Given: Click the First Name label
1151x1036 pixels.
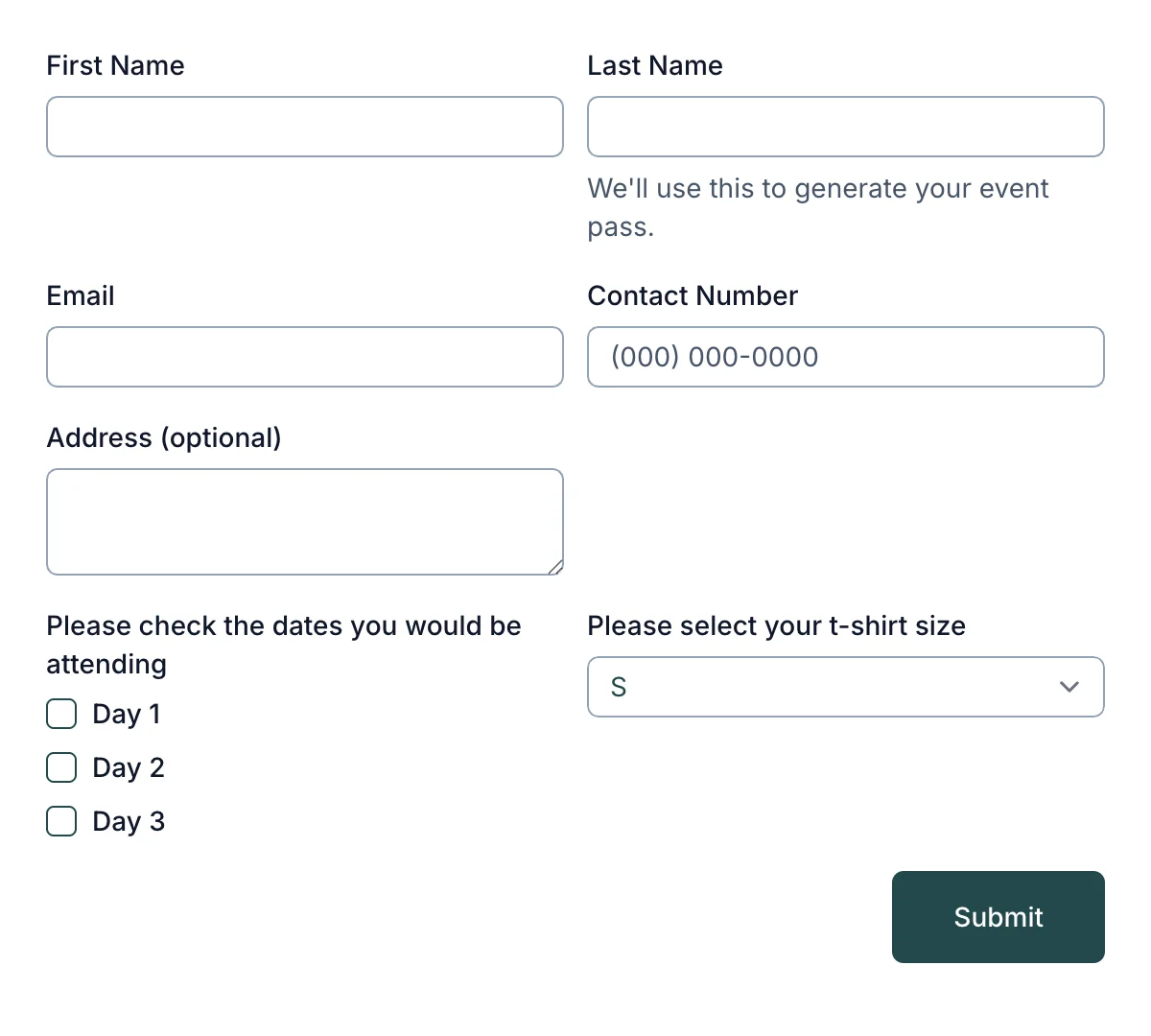Looking at the screenshot, I should [x=115, y=65].
